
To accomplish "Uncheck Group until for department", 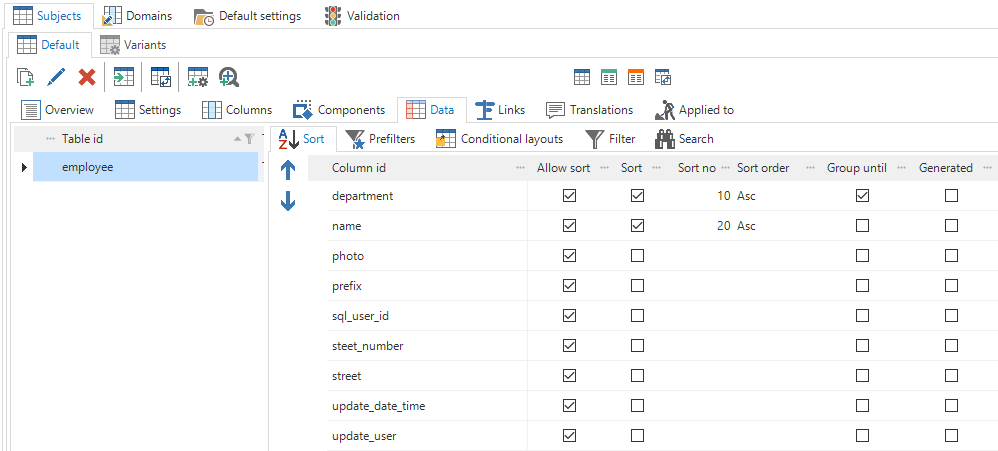I will (862, 196).
